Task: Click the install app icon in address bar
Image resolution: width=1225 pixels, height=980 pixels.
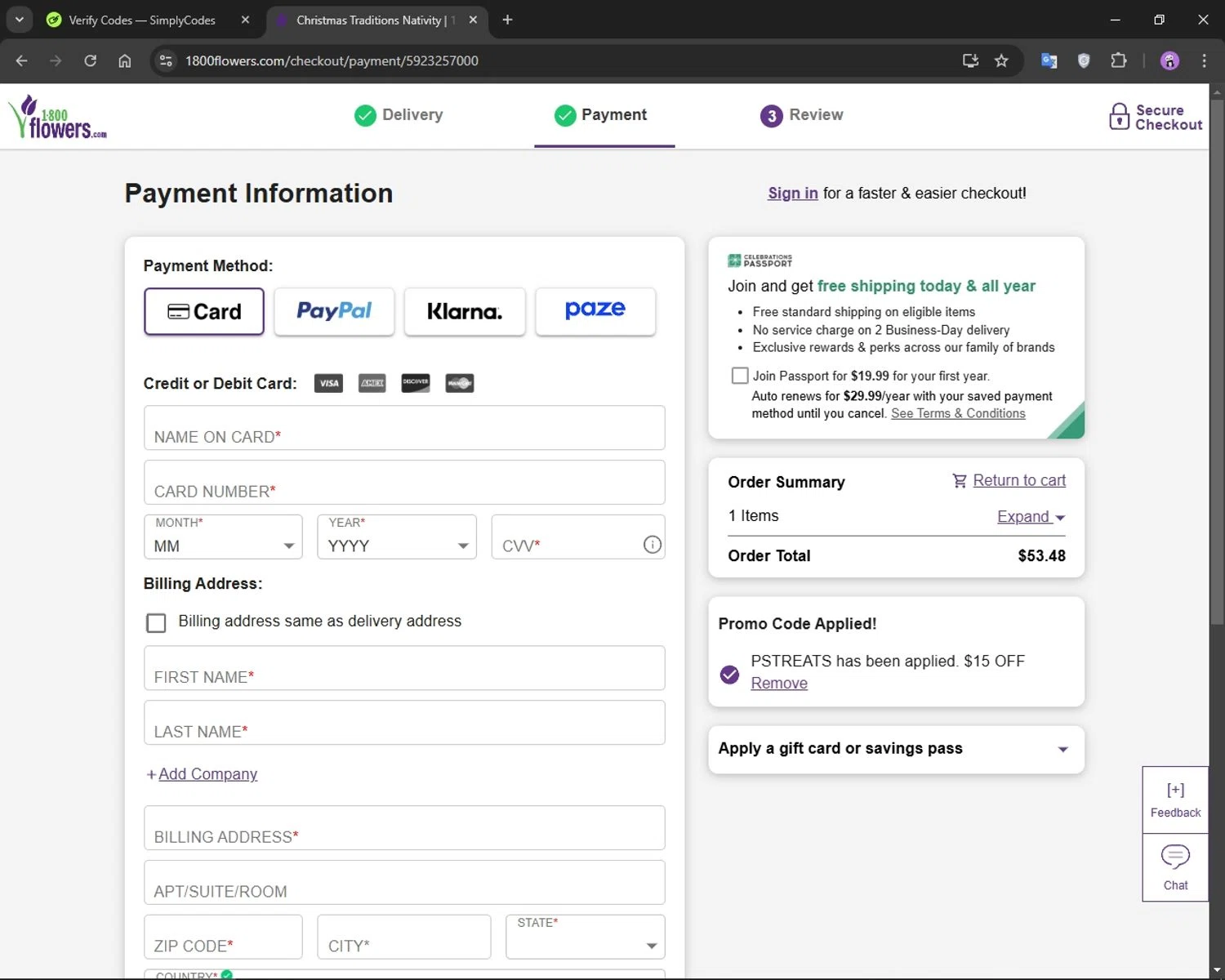Action: point(970,60)
